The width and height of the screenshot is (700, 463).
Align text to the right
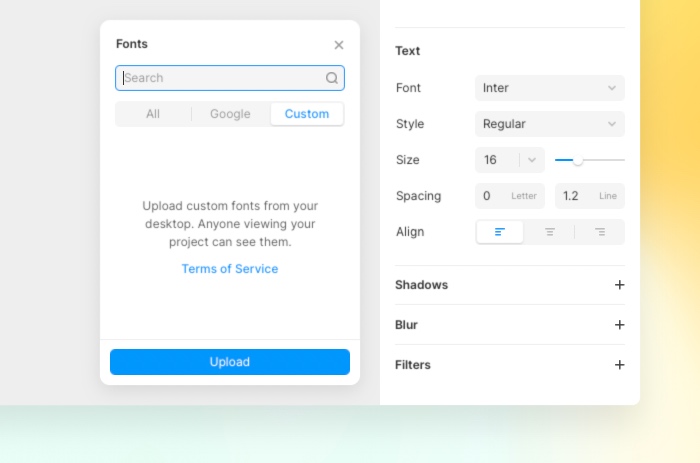600,232
